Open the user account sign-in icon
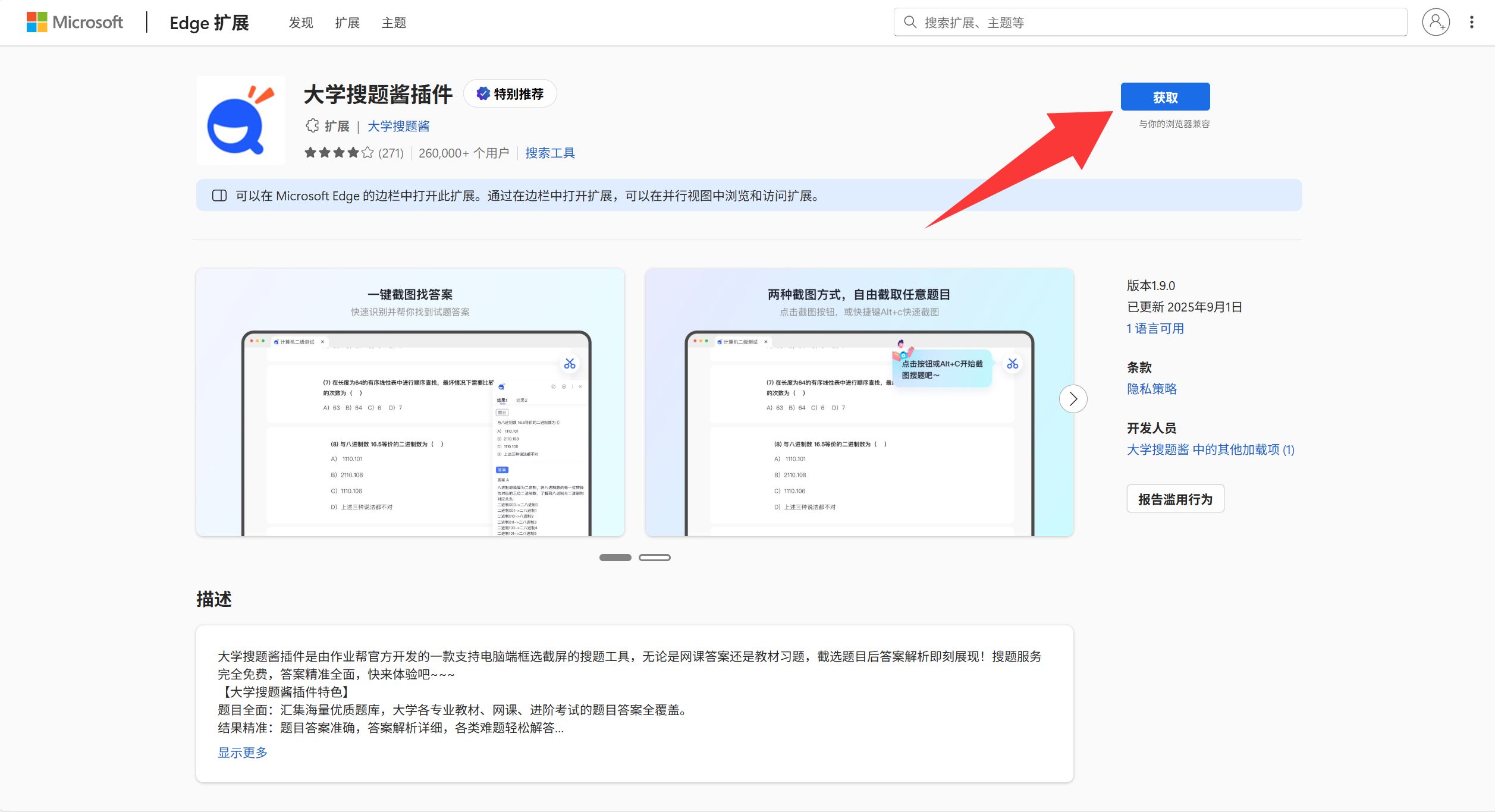This screenshot has width=1495, height=812. pyautogui.click(x=1435, y=23)
